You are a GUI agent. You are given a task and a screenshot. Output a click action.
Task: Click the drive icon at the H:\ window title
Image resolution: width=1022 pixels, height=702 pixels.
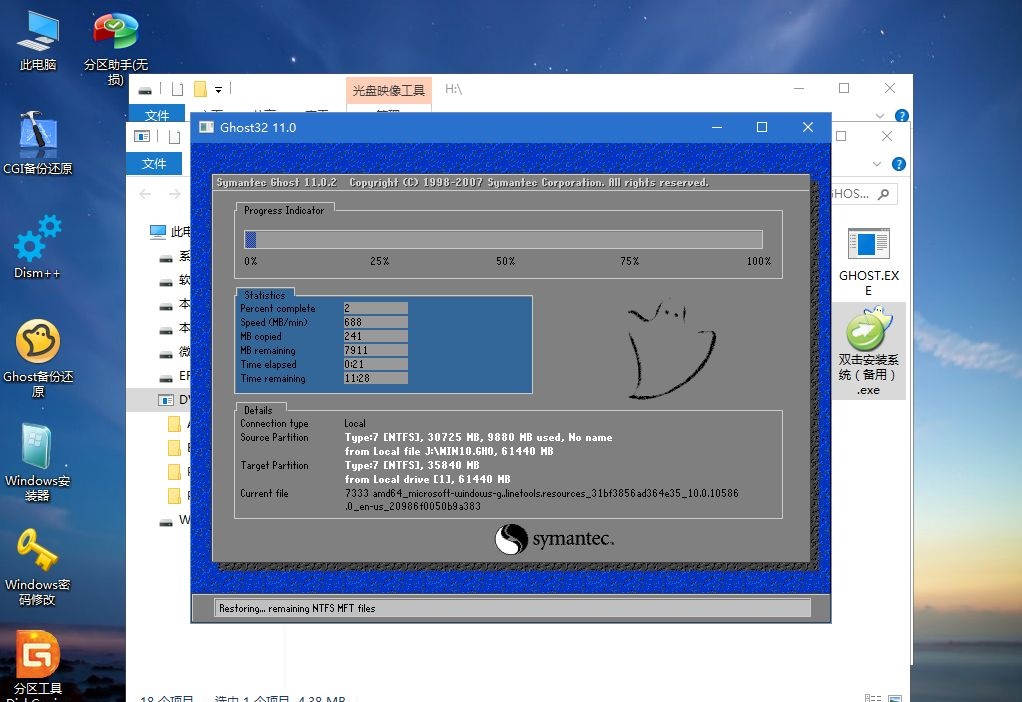pos(145,90)
